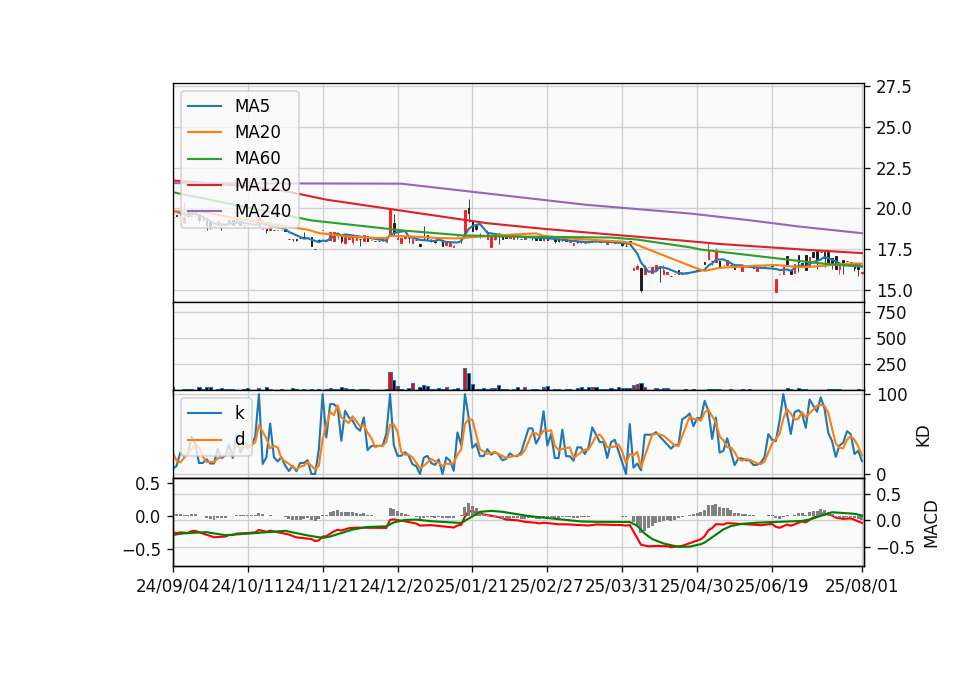Click the 25/02/27 date label
The height and width of the screenshot is (690, 960).
coord(547,586)
